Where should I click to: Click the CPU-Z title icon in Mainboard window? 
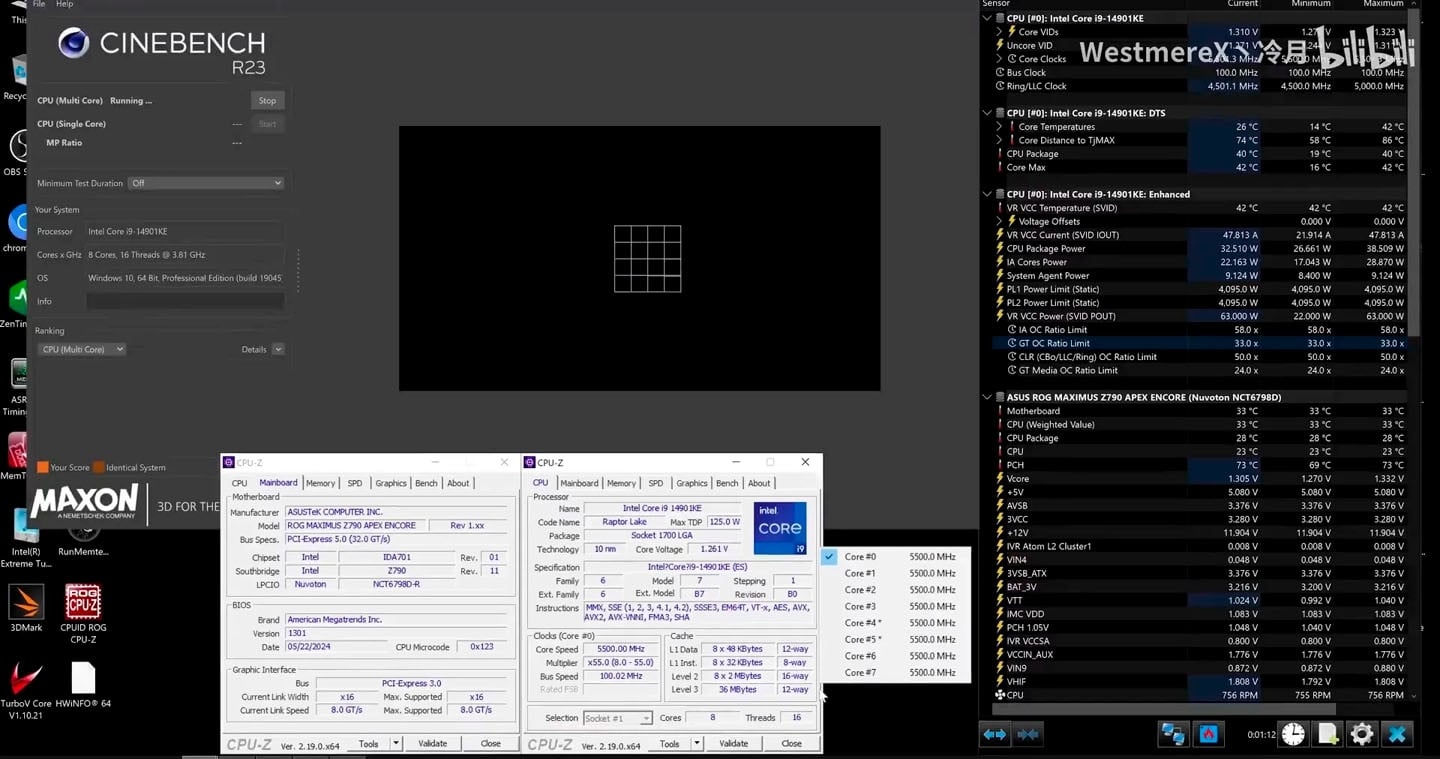[229, 462]
